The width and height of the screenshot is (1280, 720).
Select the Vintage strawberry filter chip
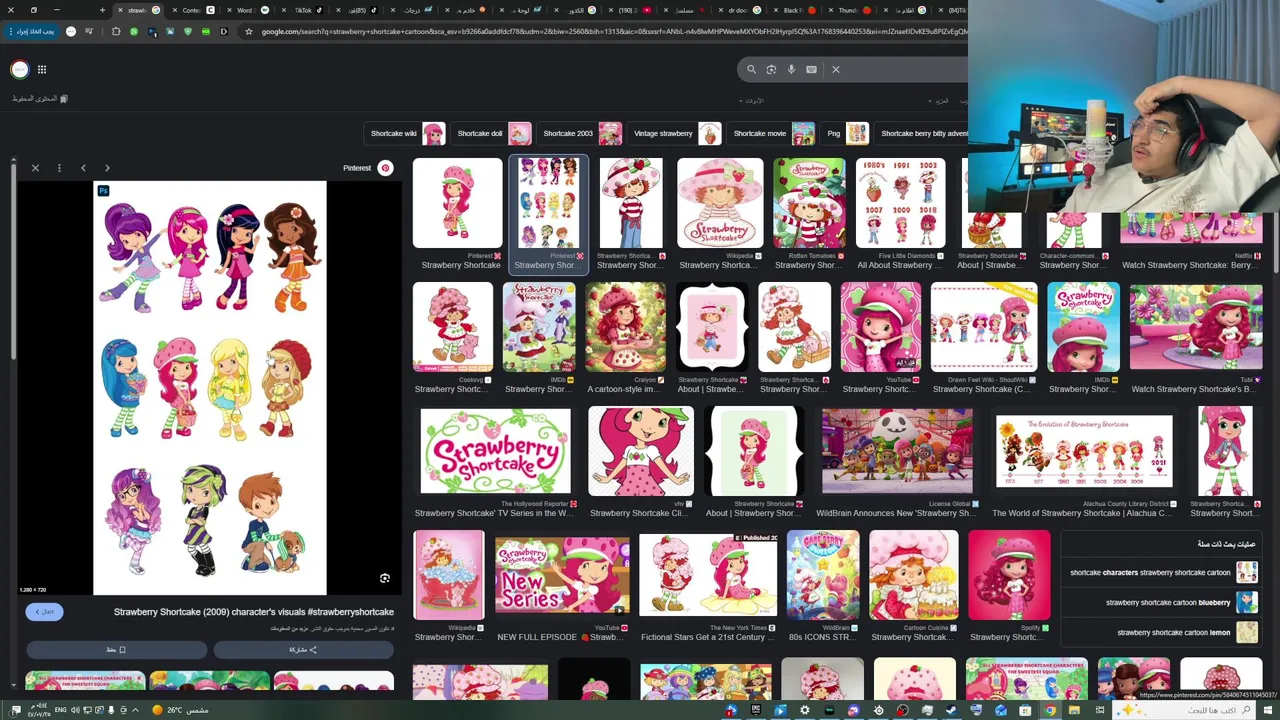(x=675, y=133)
